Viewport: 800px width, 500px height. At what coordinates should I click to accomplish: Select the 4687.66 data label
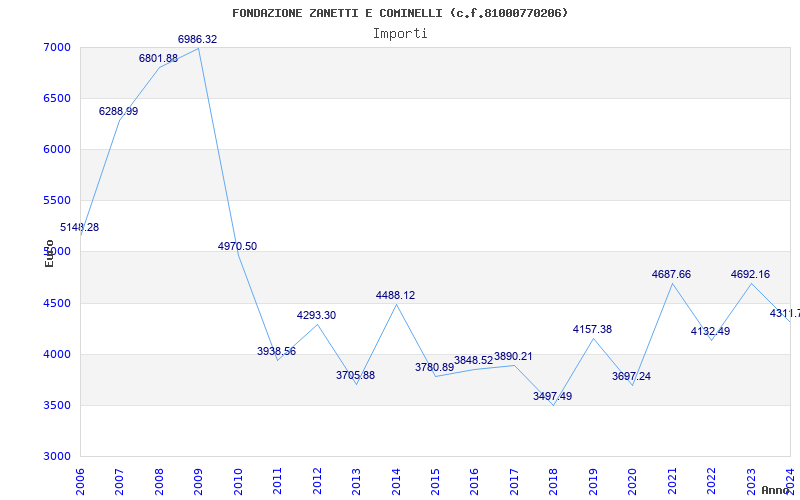[x=671, y=274]
